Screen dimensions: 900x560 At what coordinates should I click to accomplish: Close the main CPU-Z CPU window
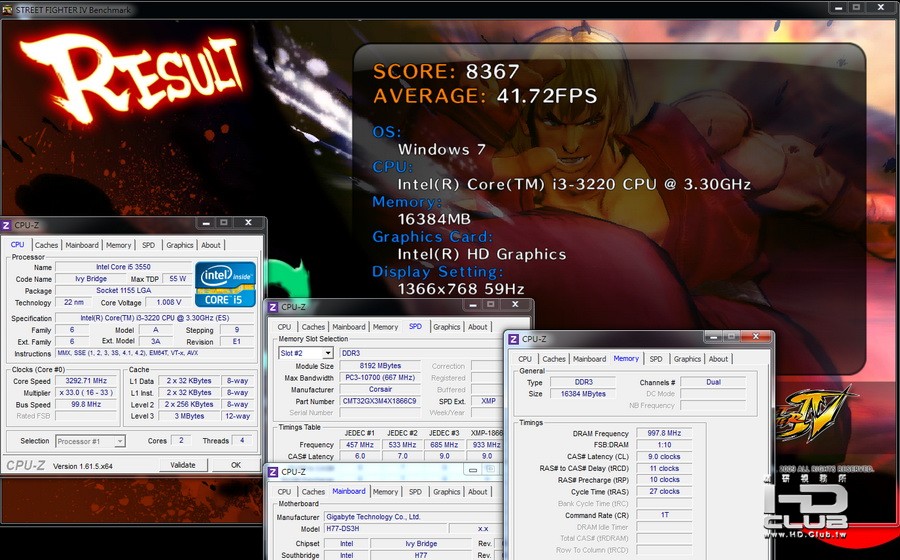tap(248, 223)
